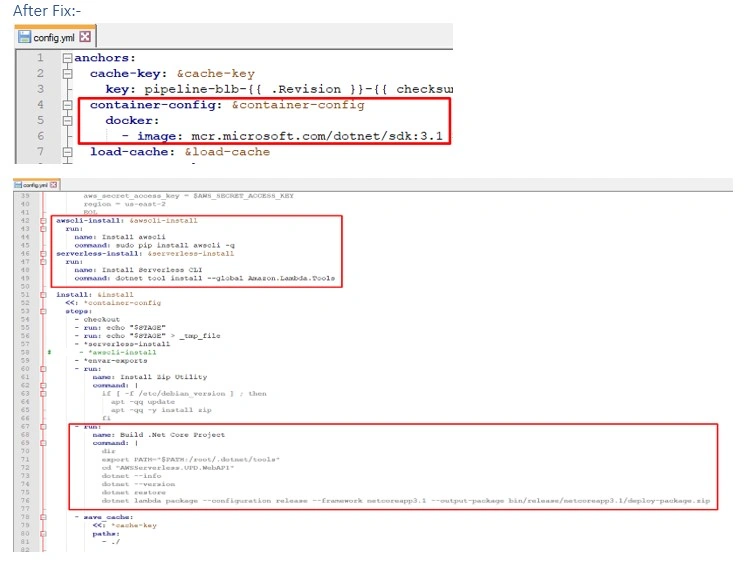Click the "name: Build .Net Core Project" line
Image resolution: width=751 pixels, height=566 pixels.
pyautogui.click(x=159, y=435)
